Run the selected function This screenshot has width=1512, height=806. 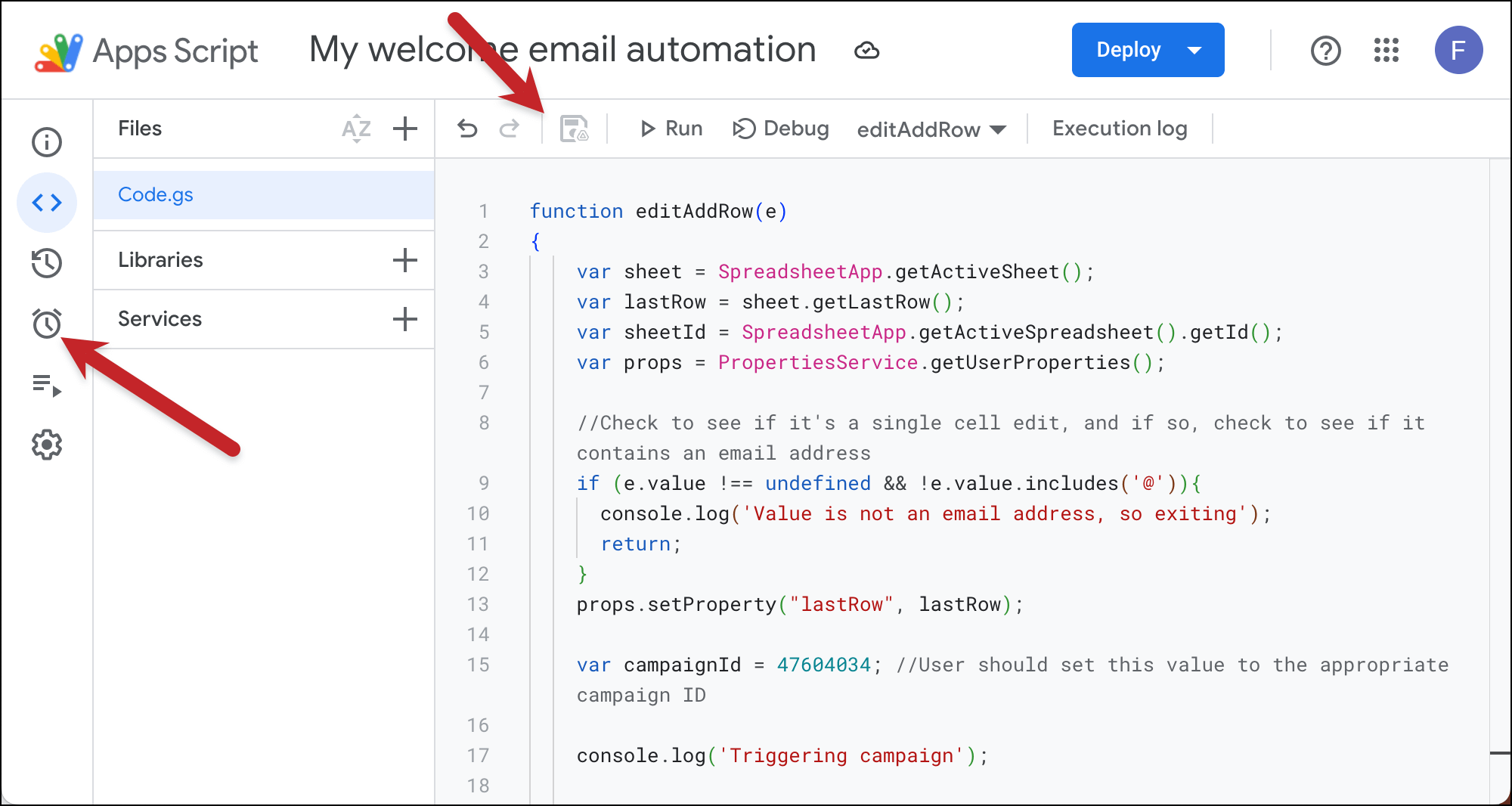click(671, 129)
